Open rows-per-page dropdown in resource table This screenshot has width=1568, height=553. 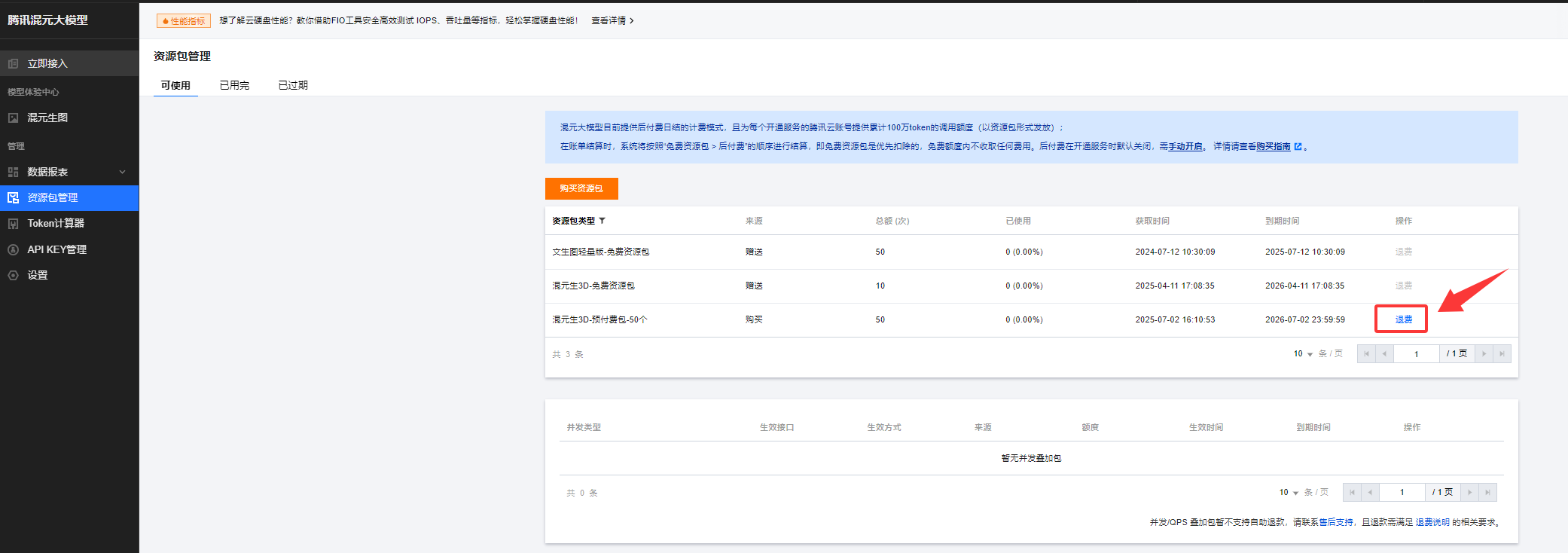pos(1303,354)
